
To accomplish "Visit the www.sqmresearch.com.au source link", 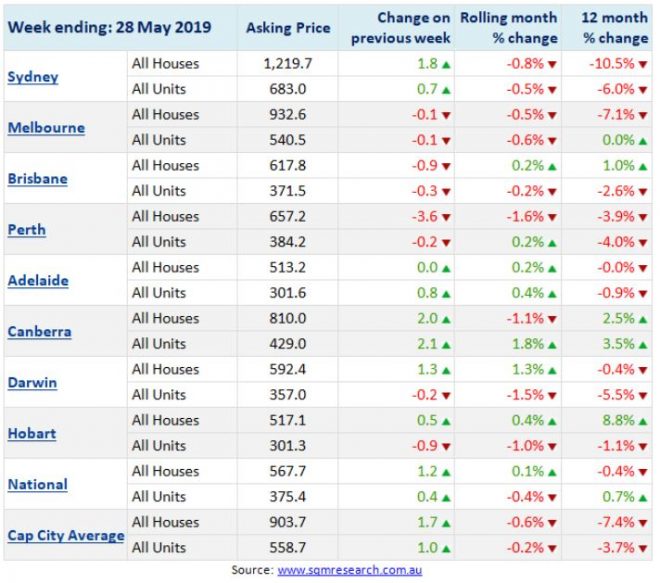I will tap(348, 569).
